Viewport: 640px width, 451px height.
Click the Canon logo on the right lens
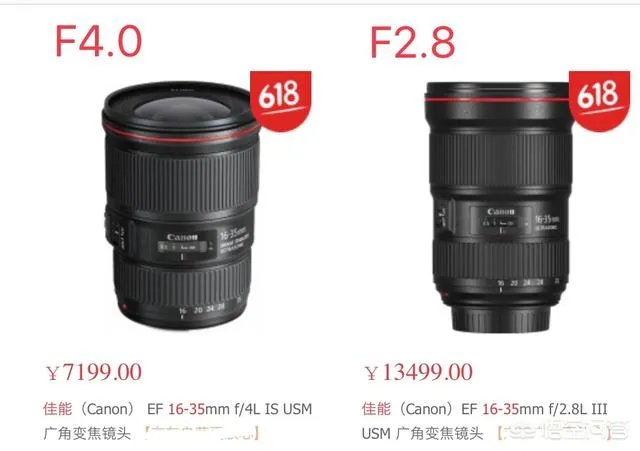point(501,211)
